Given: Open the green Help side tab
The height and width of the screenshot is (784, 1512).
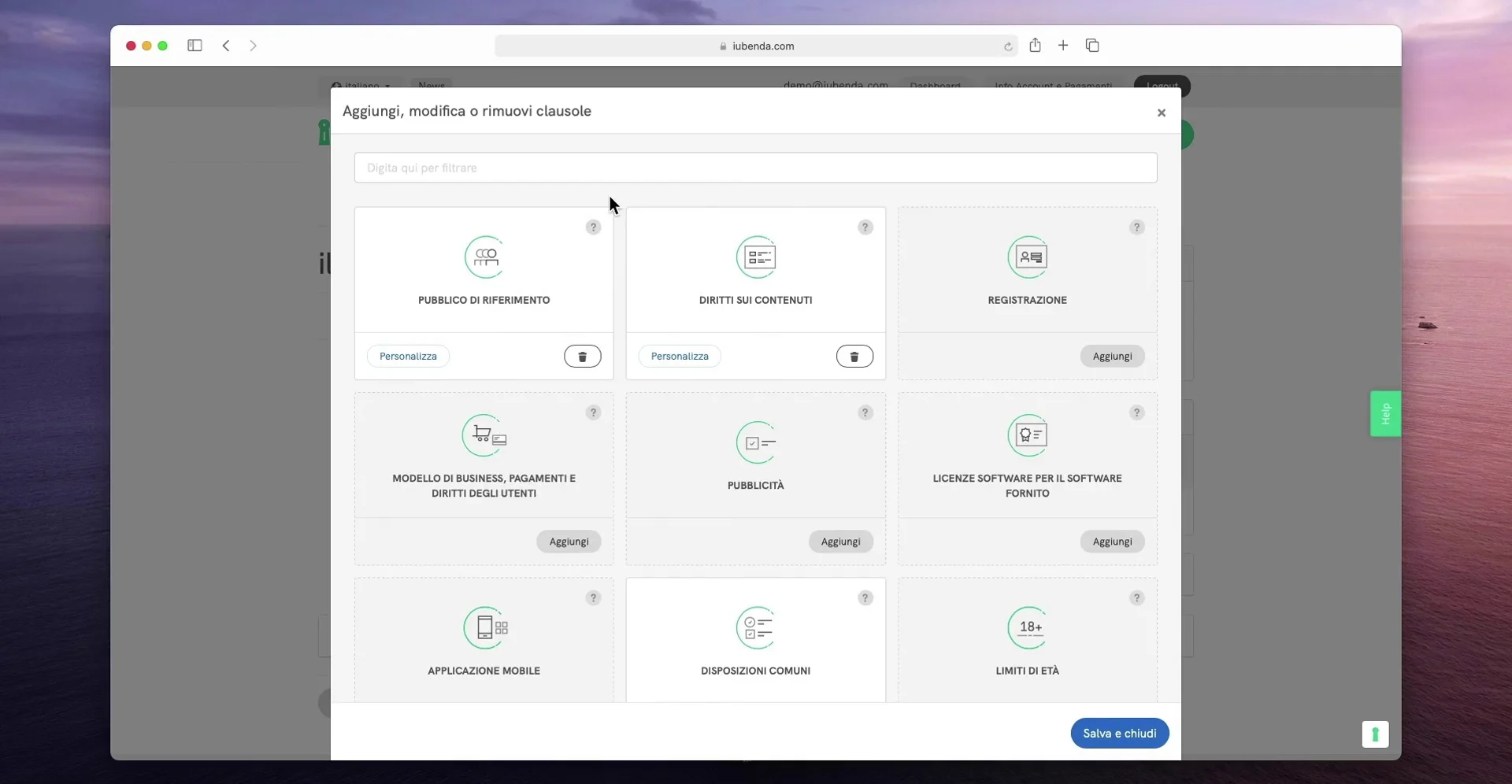Looking at the screenshot, I should [x=1385, y=413].
